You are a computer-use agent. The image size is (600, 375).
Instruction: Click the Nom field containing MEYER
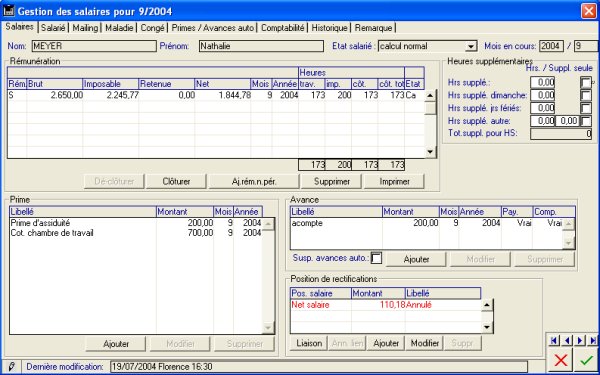[94, 46]
